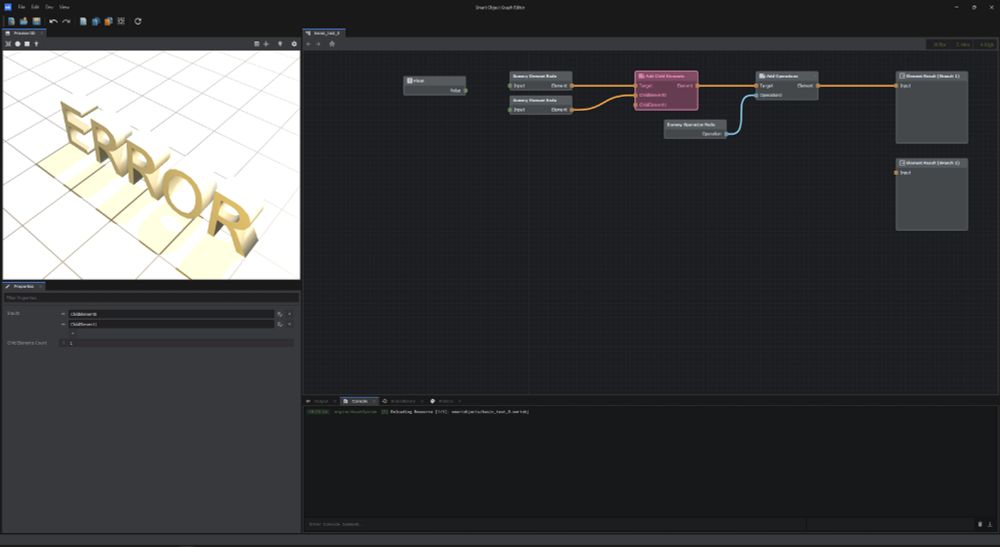Click the add-entry plus below the inputs list
Screen dimensions: 1000x547
tap(72, 333)
